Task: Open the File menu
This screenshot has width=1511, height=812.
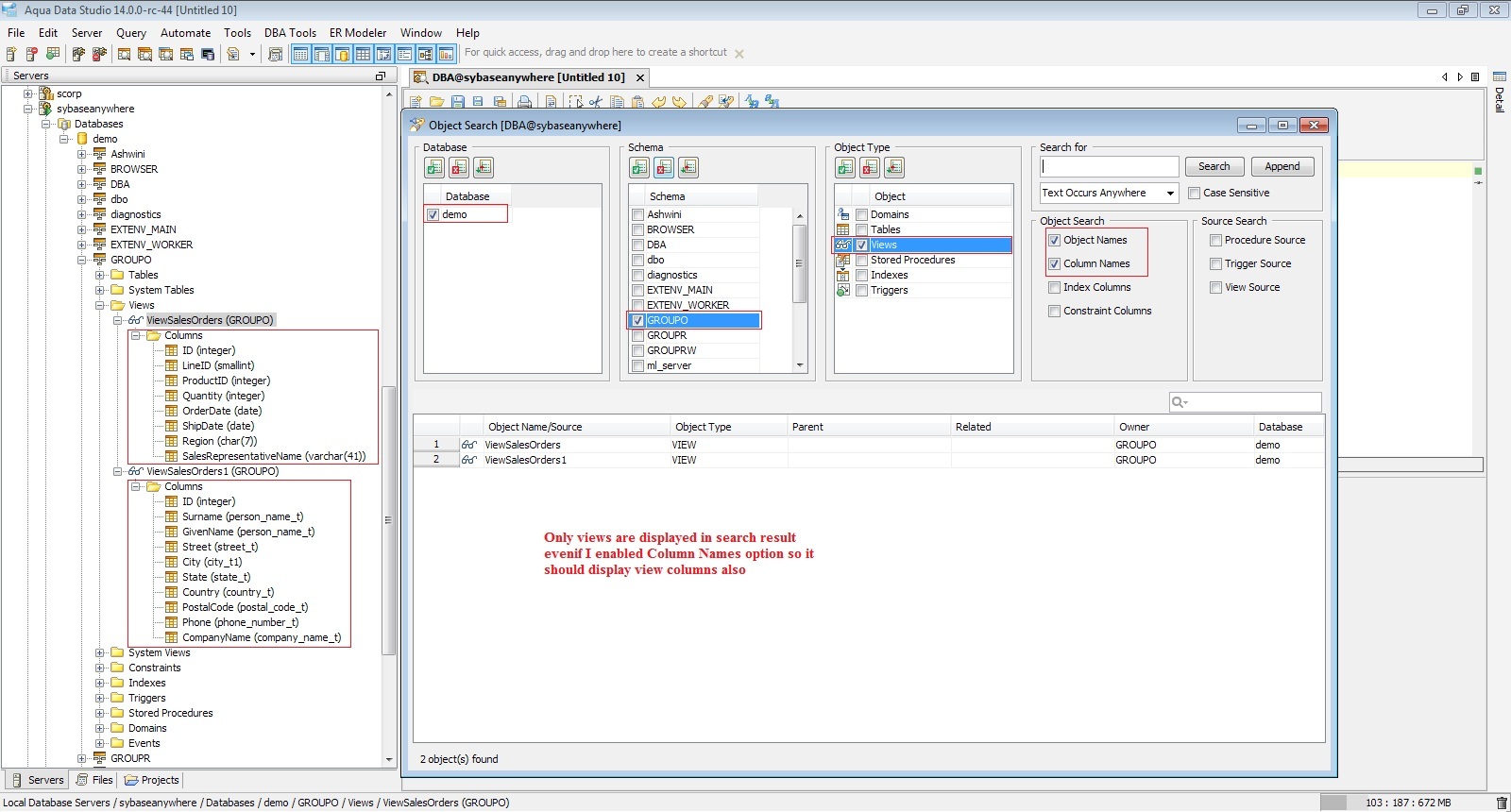Action: (x=16, y=32)
